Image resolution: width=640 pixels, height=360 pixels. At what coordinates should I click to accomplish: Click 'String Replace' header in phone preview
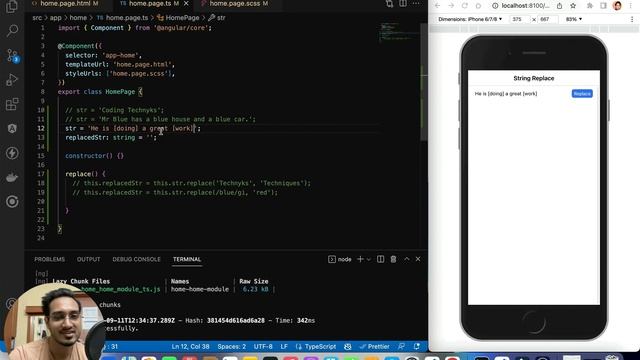coord(533,78)
